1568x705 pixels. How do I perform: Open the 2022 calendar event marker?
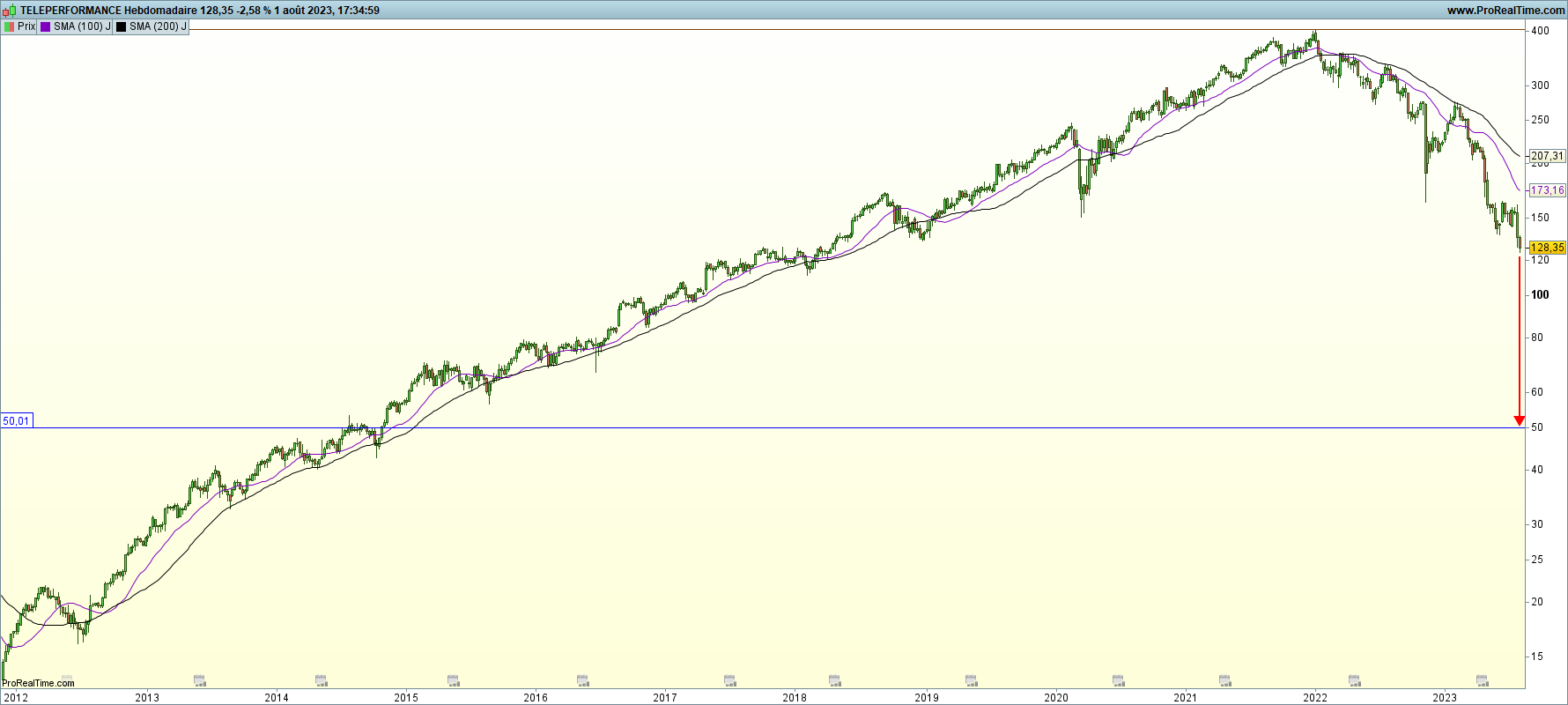pyautogui.click(x=1355, y=680)
